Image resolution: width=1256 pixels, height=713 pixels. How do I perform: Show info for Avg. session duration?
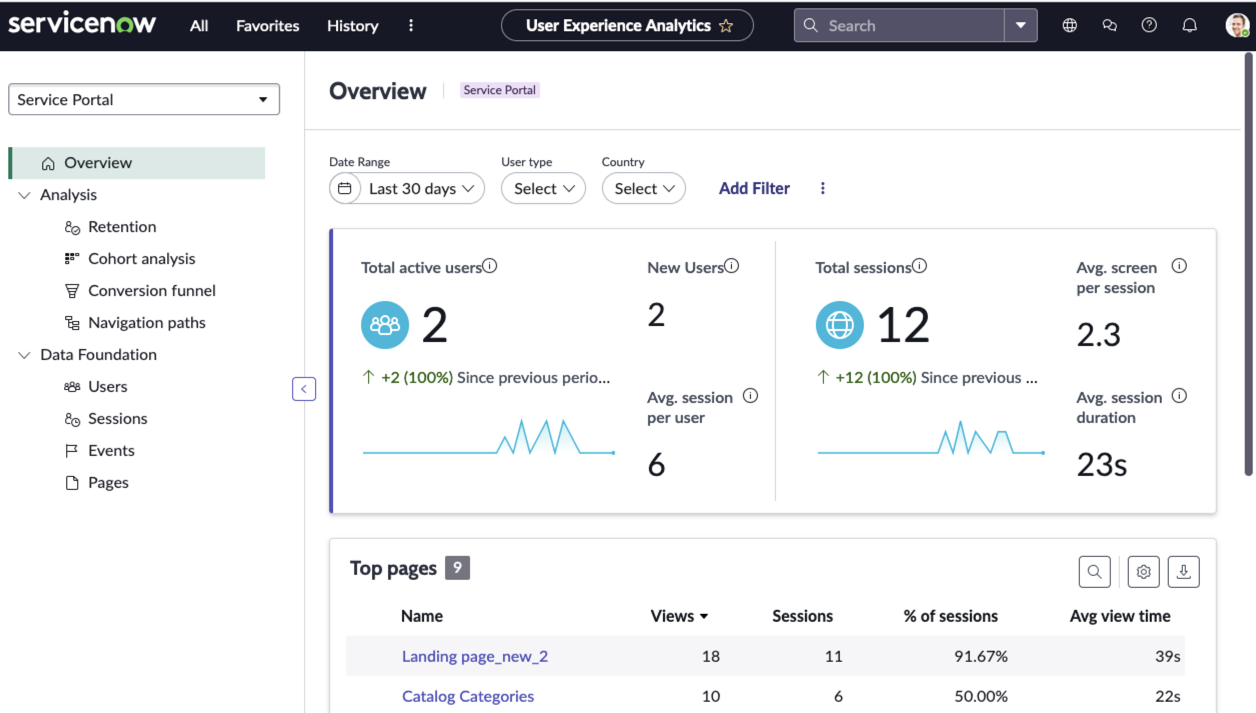[x=1179, y=396]
